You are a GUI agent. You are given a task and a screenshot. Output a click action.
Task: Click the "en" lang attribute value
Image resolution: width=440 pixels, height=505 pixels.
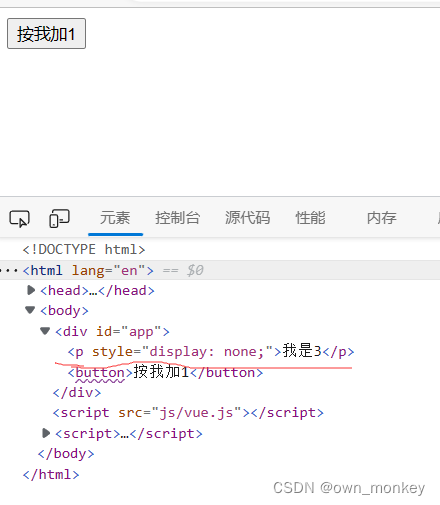click(129, 270)
